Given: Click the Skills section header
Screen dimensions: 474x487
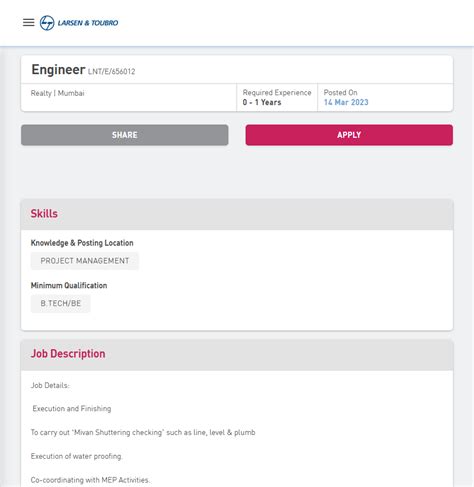Looking at the screenshot, I should pyautogui.click(x=44, y=214).
